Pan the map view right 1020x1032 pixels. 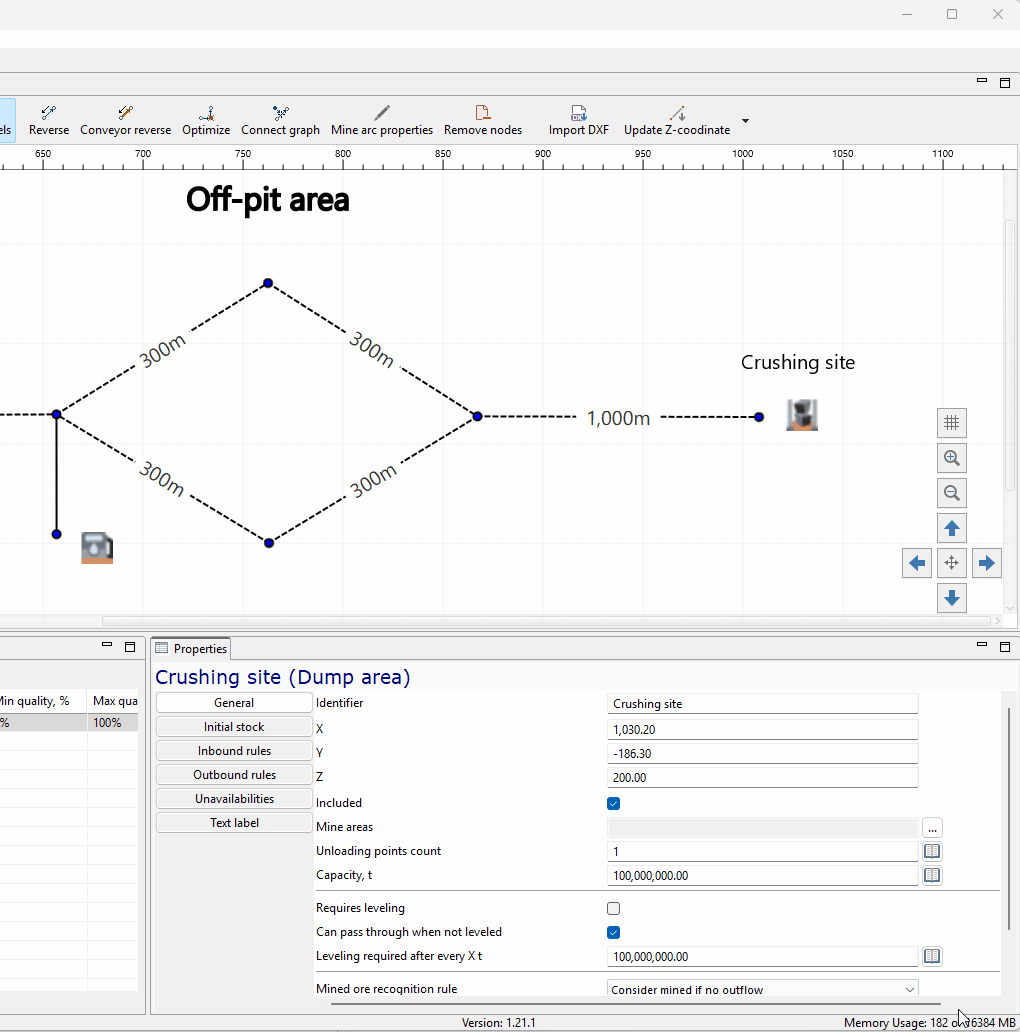(x=986, y=563)
